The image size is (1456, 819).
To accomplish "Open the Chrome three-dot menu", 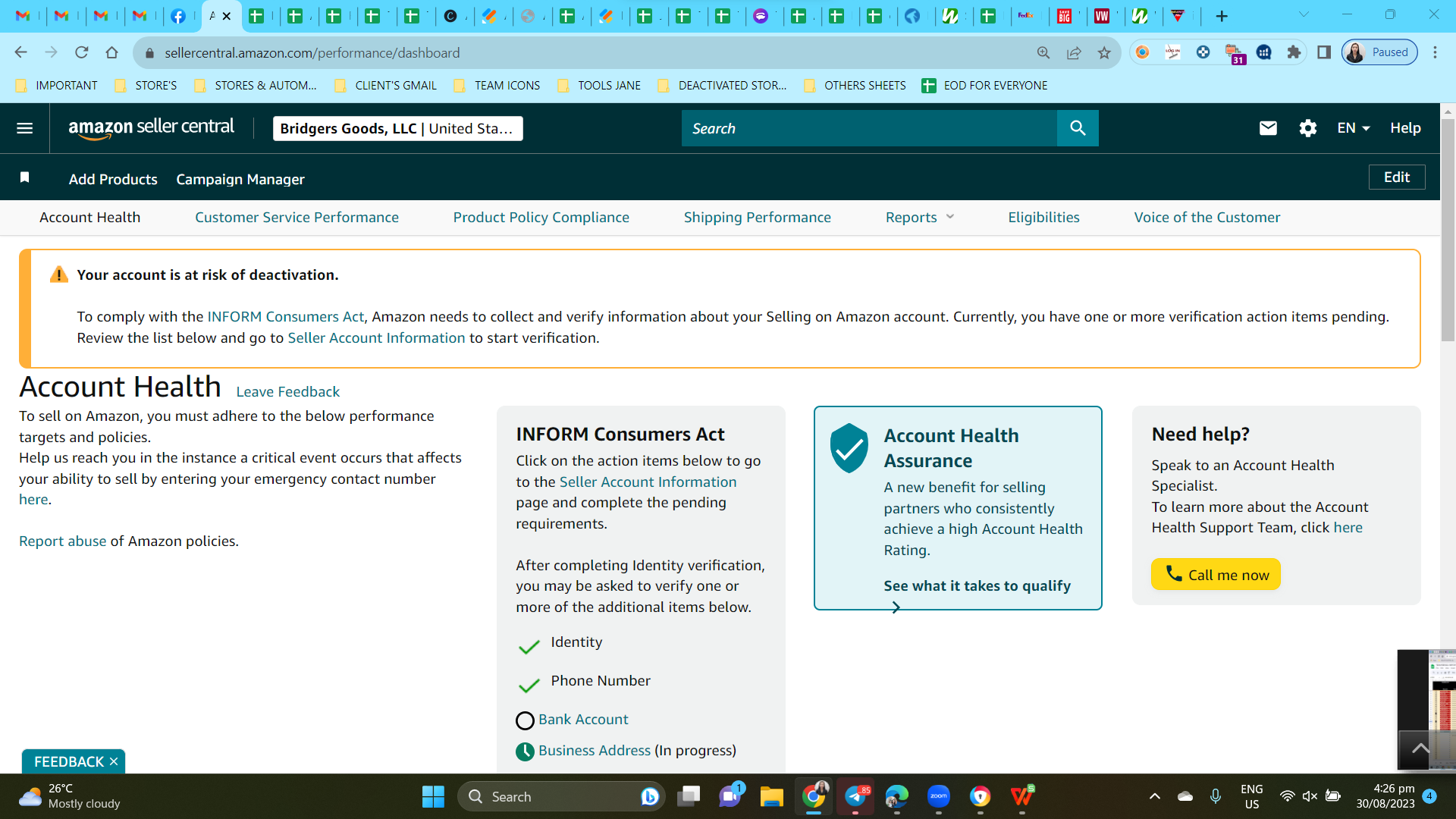I will pyautogui.click(x=1435, y=52).
